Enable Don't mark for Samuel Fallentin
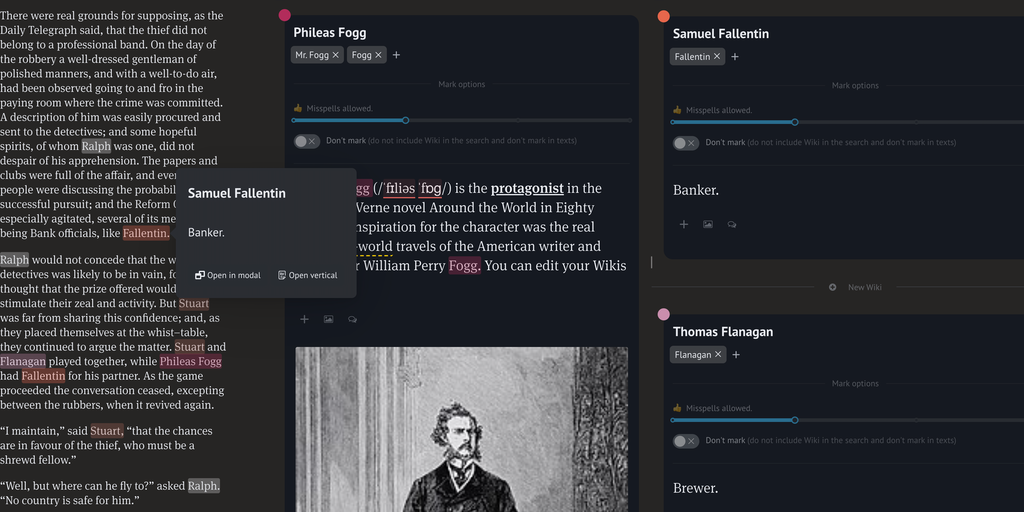 point(685,143)
